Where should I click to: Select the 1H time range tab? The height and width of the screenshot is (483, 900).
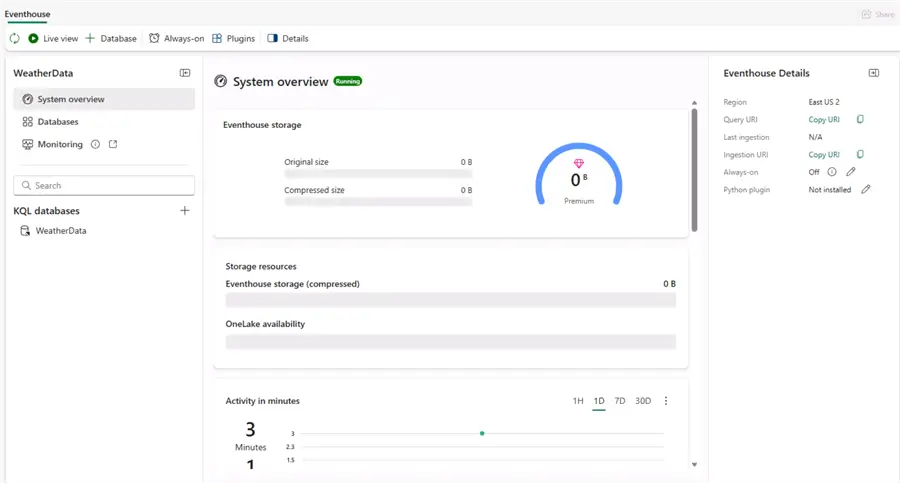point(578,401)
